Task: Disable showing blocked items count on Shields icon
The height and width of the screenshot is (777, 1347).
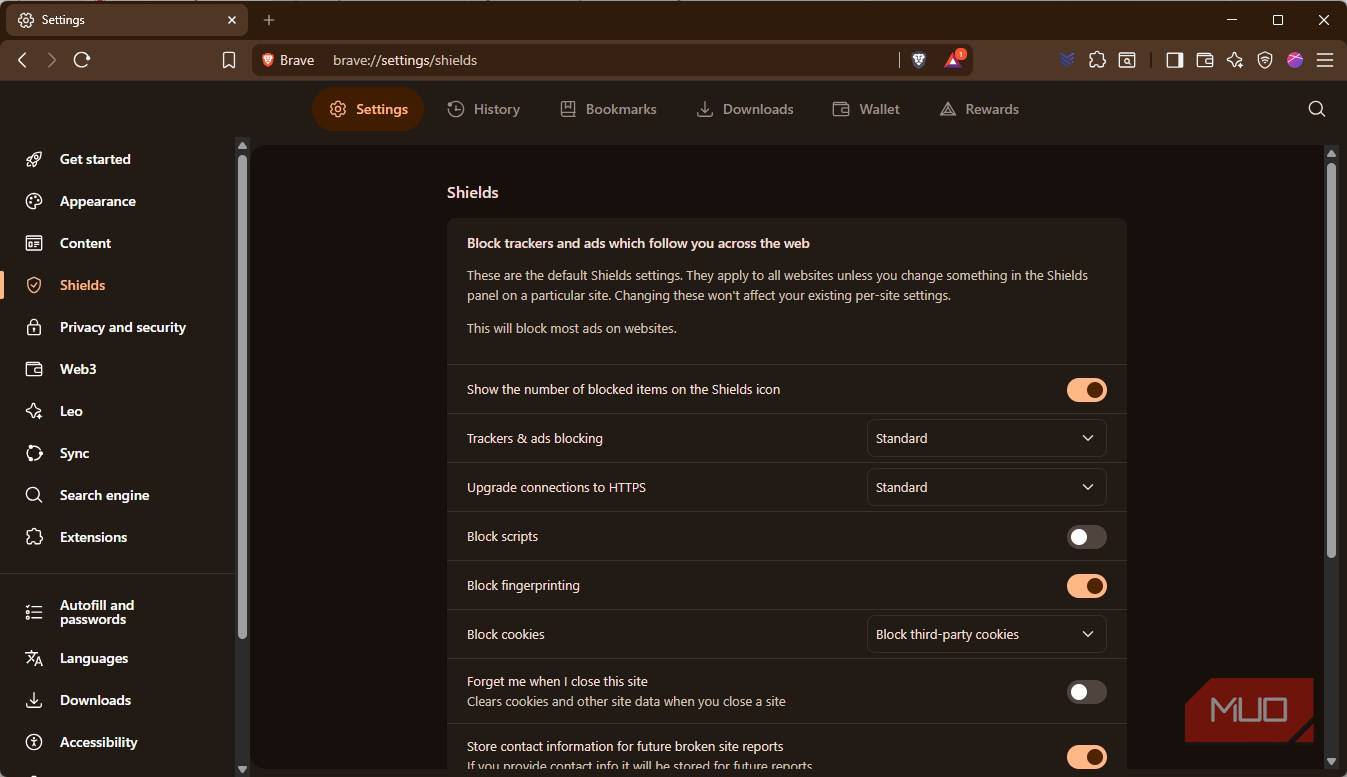Action: (1086, 390)
